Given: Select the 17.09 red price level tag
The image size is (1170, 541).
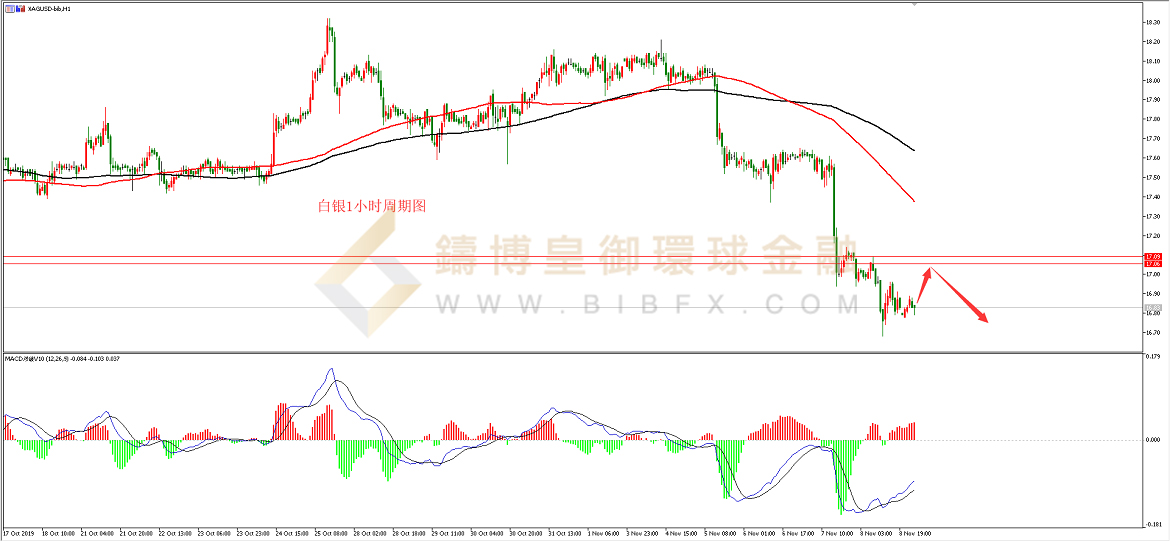Looking at the screenshot, I should [1151, 257].
